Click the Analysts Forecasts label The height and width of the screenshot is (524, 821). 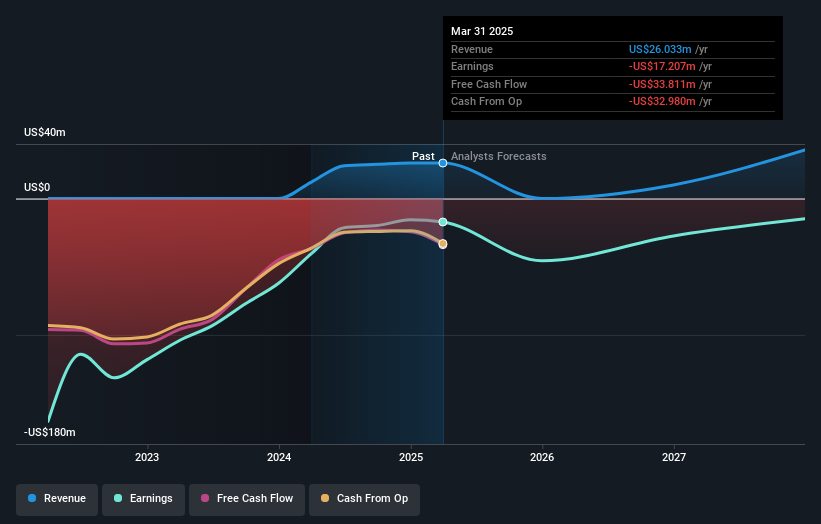[x=498, y=157]
